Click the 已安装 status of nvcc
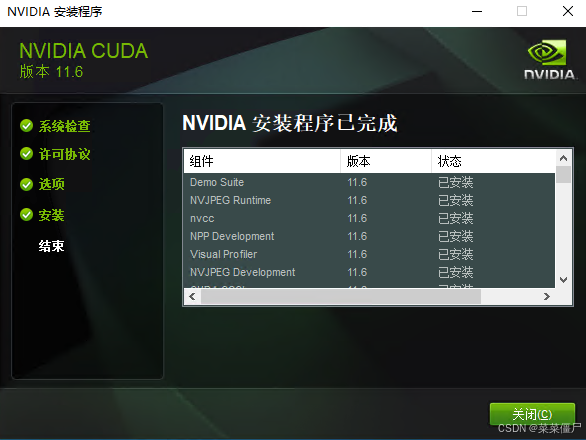Screen dimensions: 586x440 [456, 218]
